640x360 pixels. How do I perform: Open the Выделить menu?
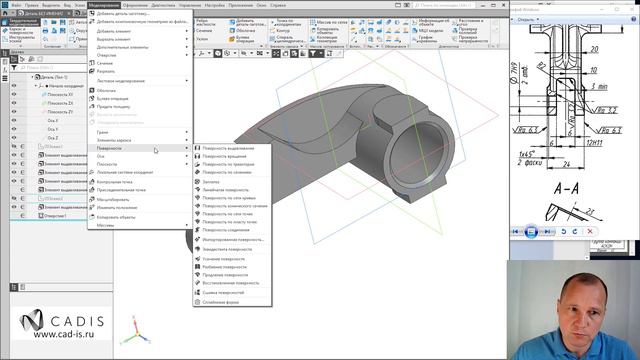[x=51, y=5]
